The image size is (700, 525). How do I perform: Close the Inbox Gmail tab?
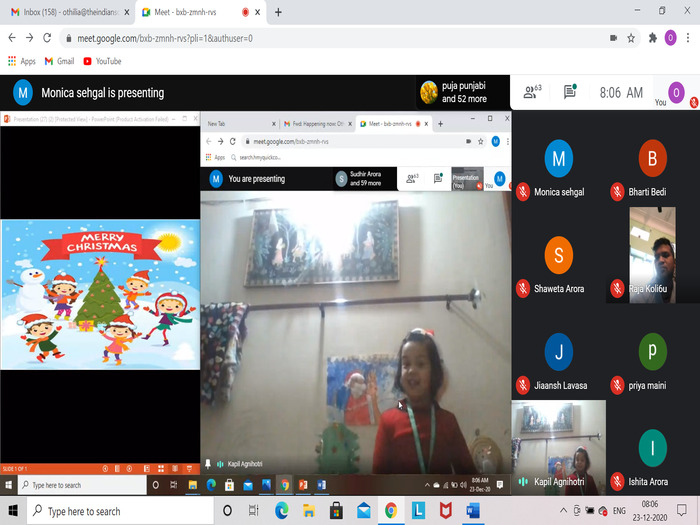pyautogui.click(x=127, y=12)
